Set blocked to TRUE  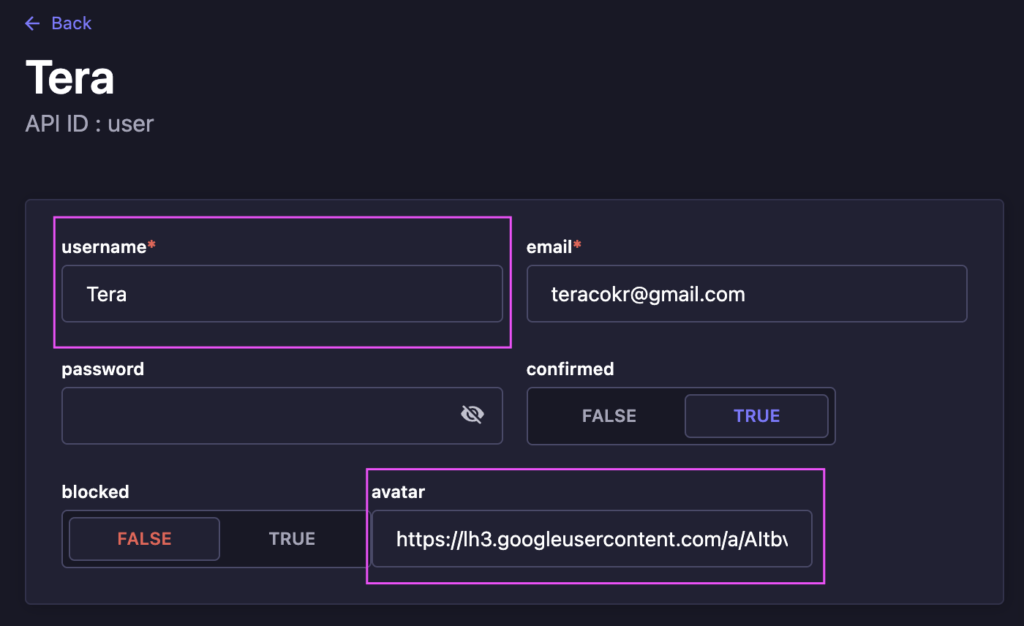292,539
